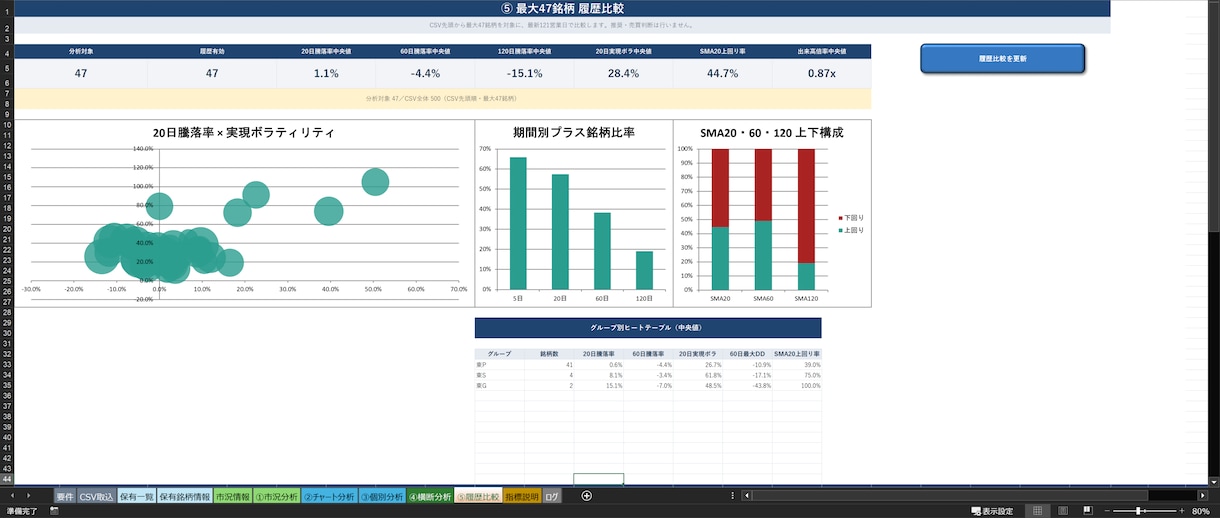Click the tab bar split handle dots

(x=733, y=496)
